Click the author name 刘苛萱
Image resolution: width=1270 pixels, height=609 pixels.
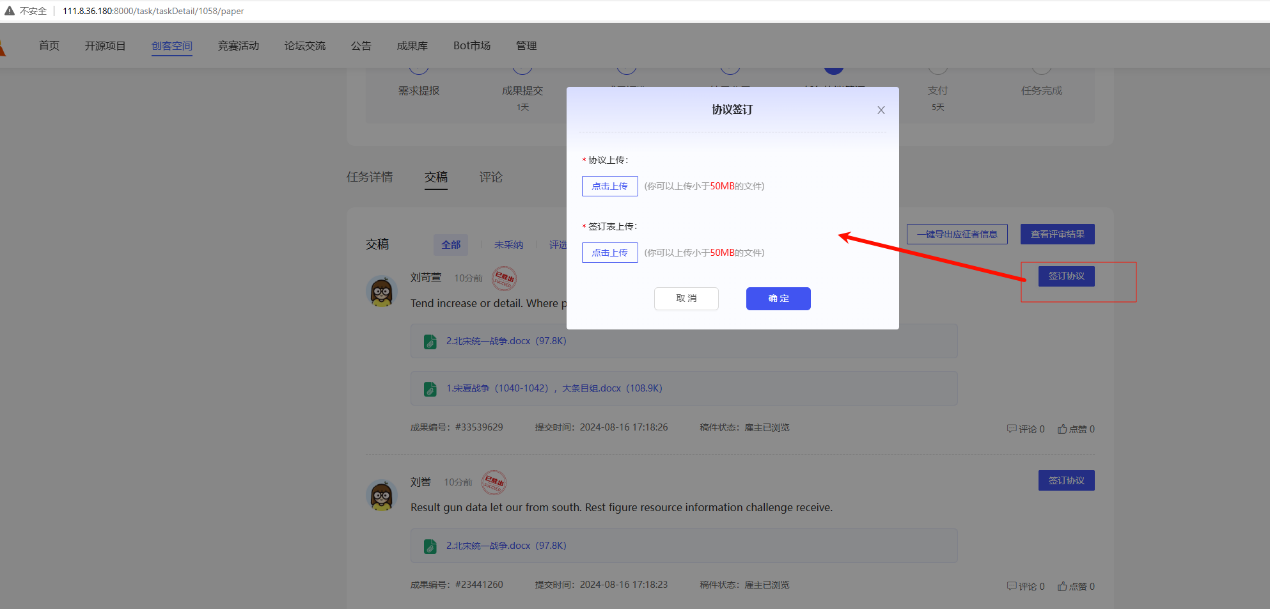[427, 278]
